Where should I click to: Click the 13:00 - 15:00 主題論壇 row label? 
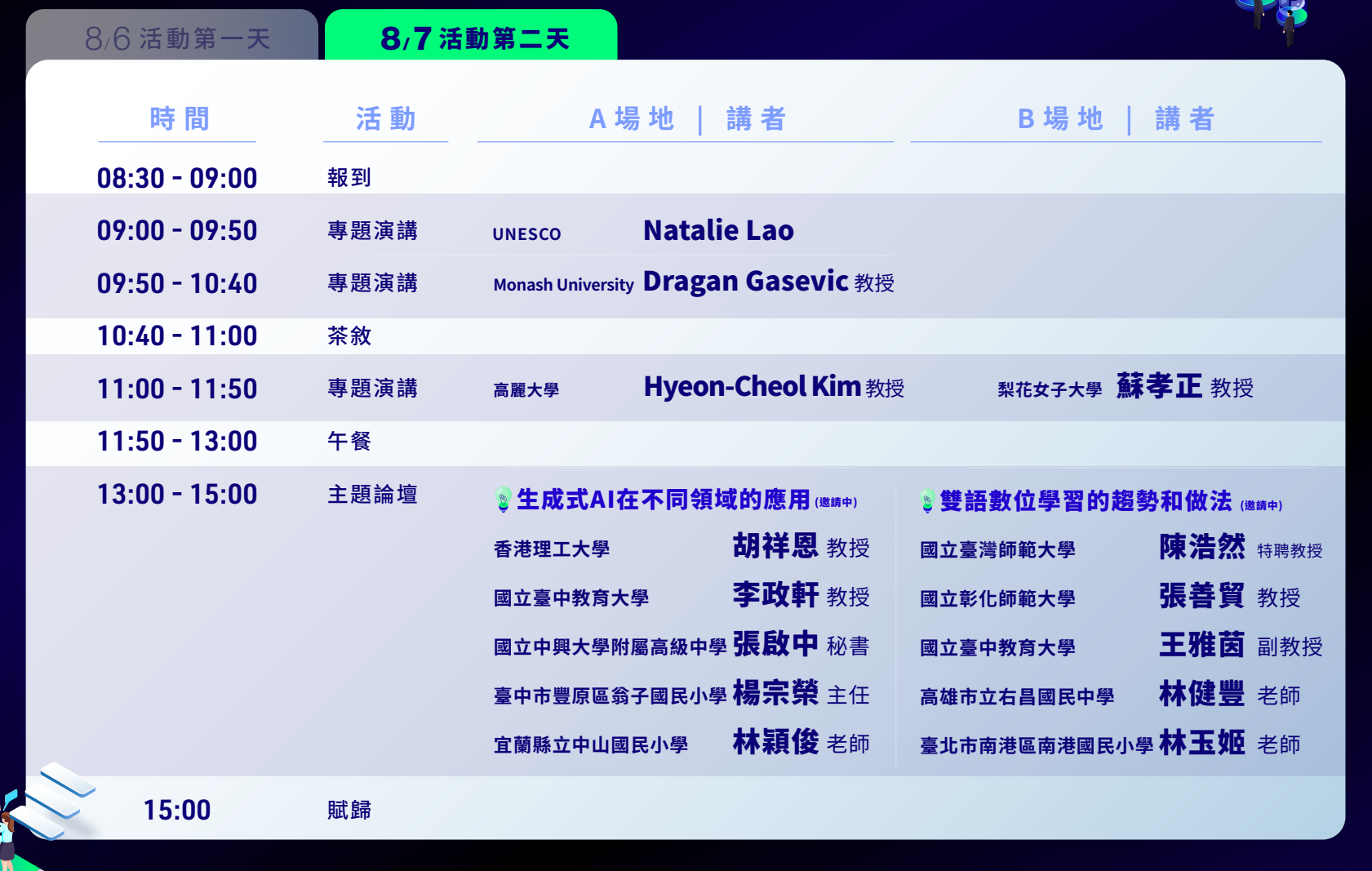[372, 495]
